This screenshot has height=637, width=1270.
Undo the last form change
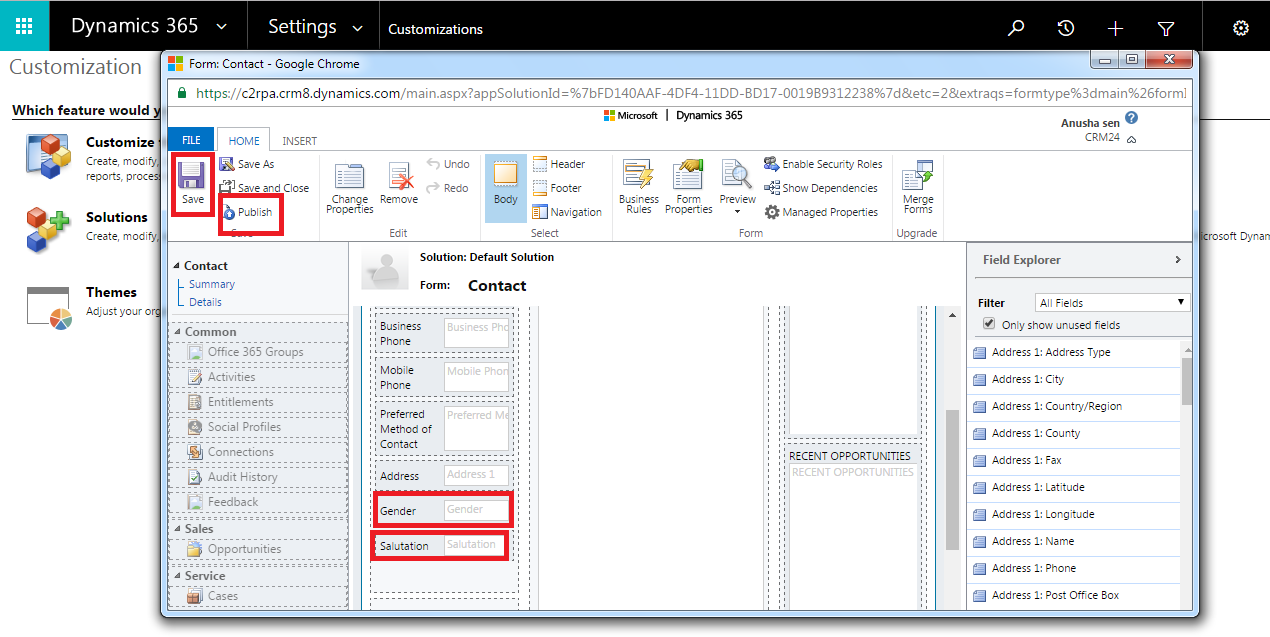[448, 164]
